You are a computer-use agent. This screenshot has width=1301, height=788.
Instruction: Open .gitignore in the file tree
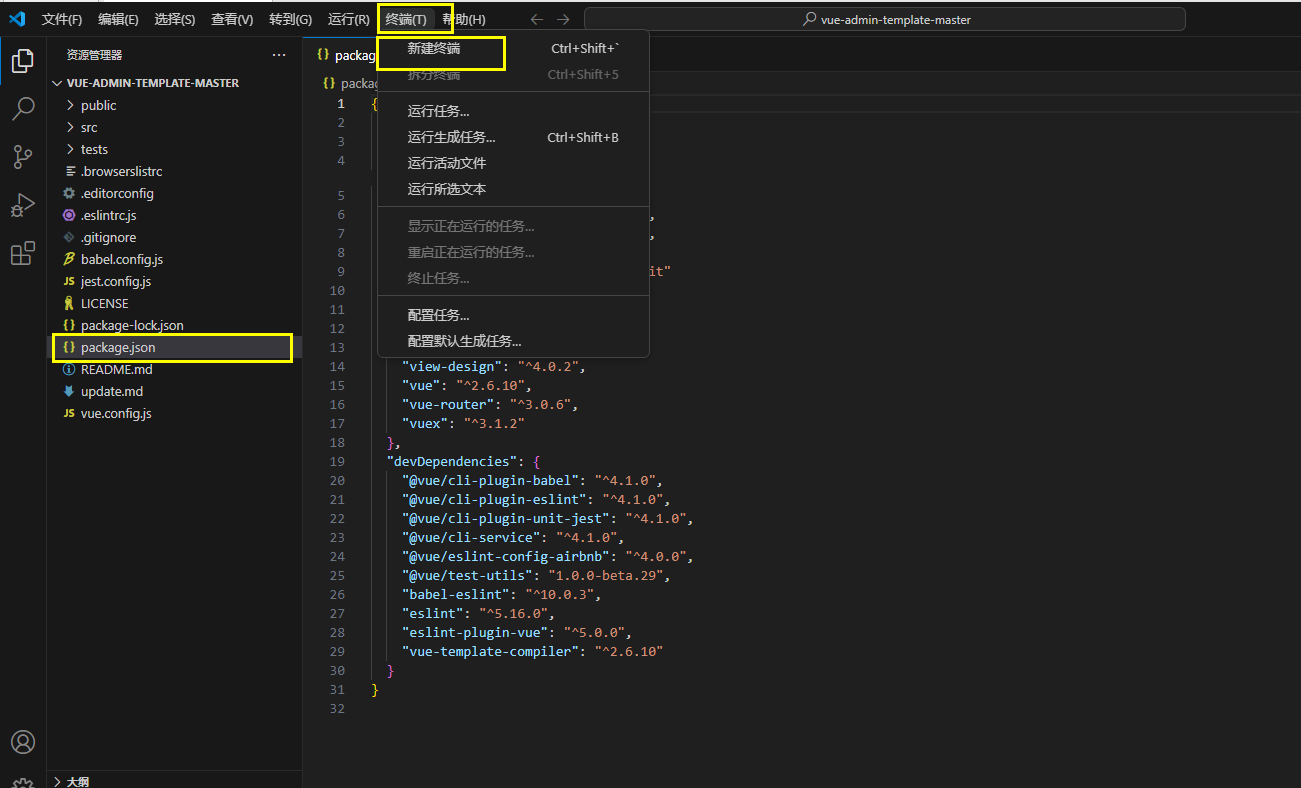click(x=174, y=237)
